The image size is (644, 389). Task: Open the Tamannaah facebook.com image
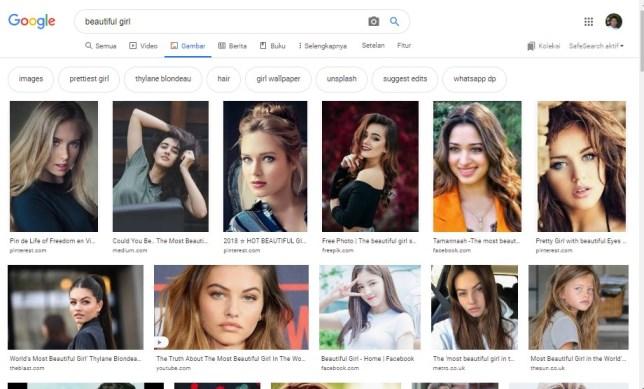477,166
